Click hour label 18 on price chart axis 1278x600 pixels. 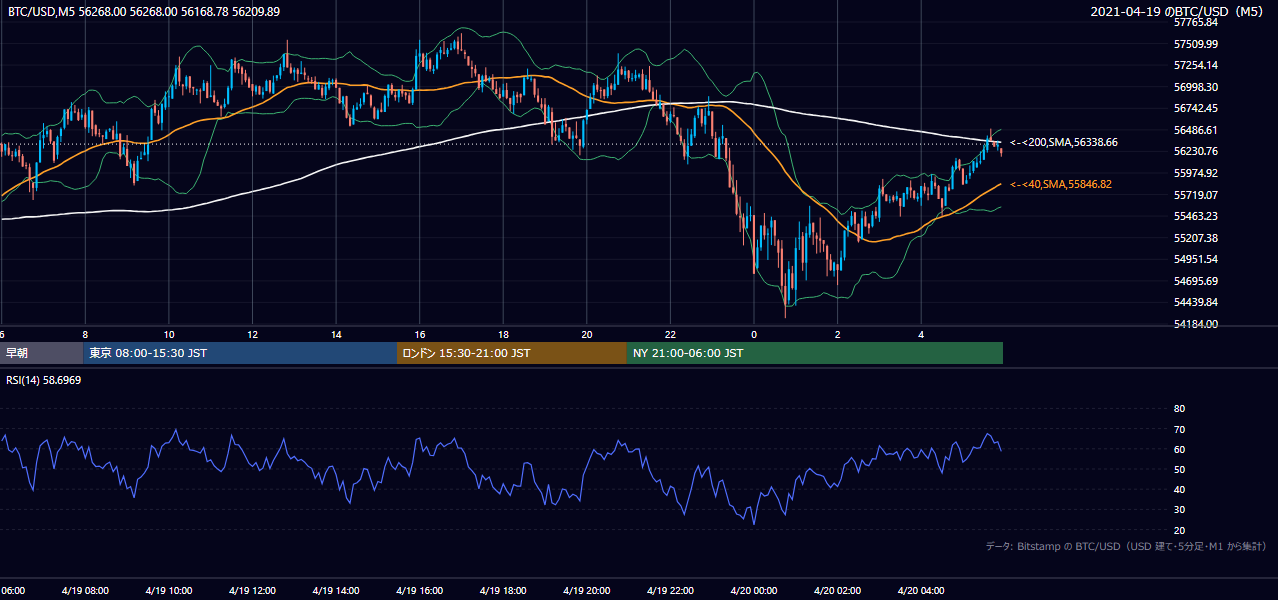(x=504, y=334)
